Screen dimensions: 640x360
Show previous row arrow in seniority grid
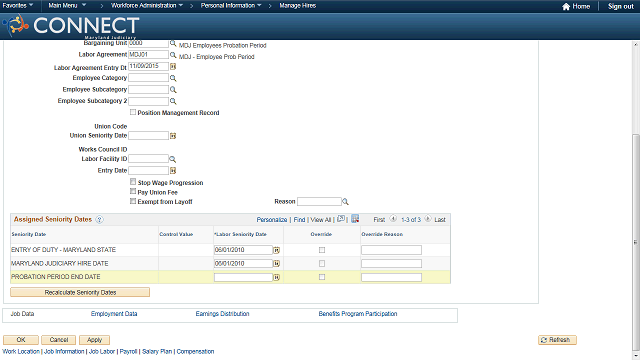[393, 219]
